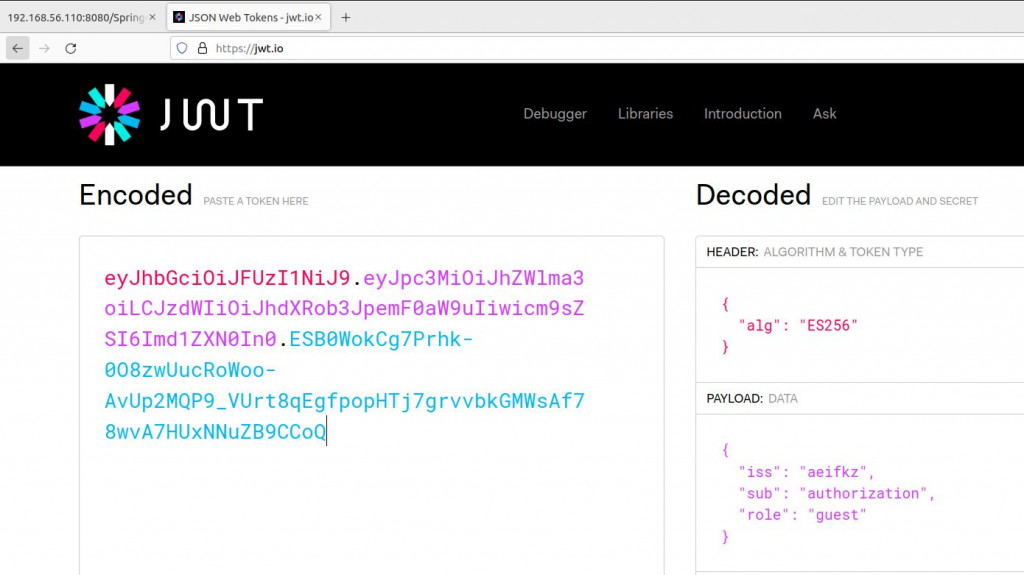
Task: Open the Introduction nav link
Action: click(743, 114)
